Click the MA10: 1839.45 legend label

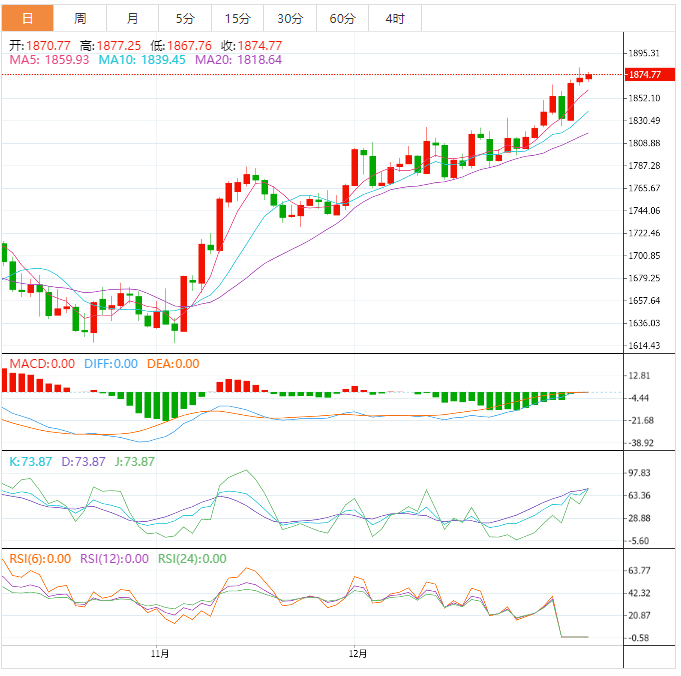point(142,60)
